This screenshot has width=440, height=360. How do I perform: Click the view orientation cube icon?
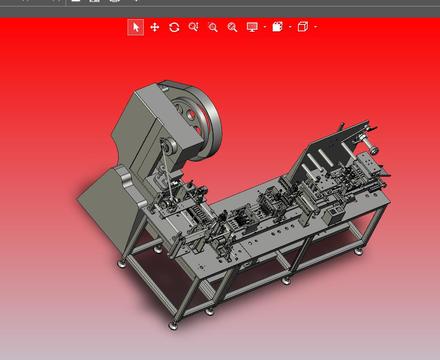point(303,27)
